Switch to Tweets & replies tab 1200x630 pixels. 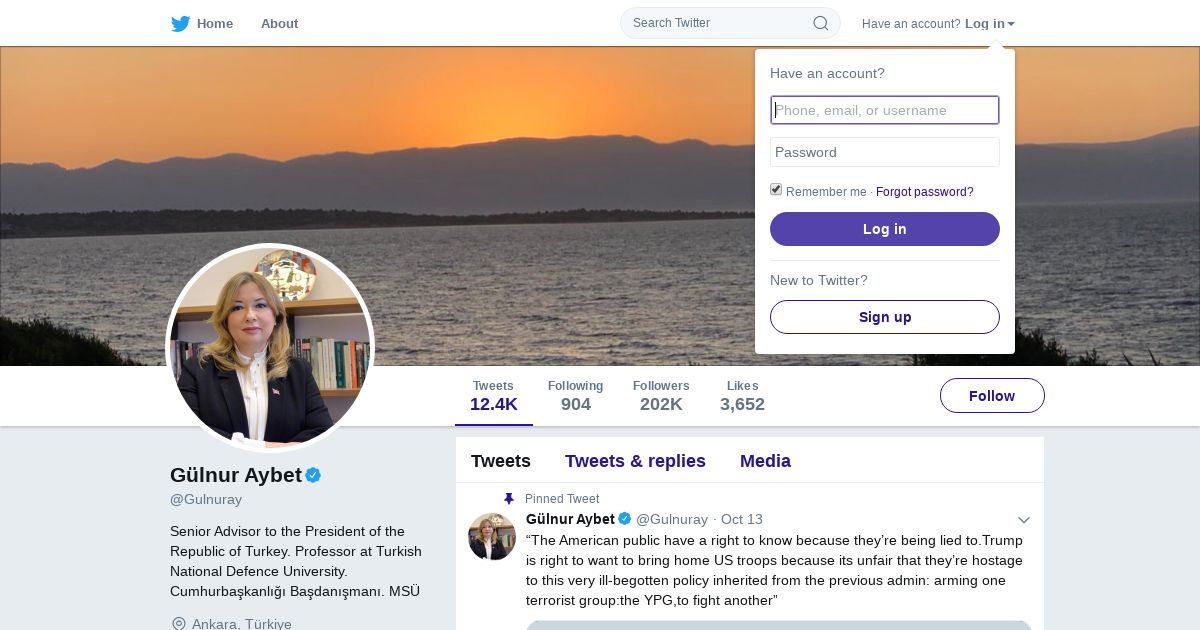[635, 461]
